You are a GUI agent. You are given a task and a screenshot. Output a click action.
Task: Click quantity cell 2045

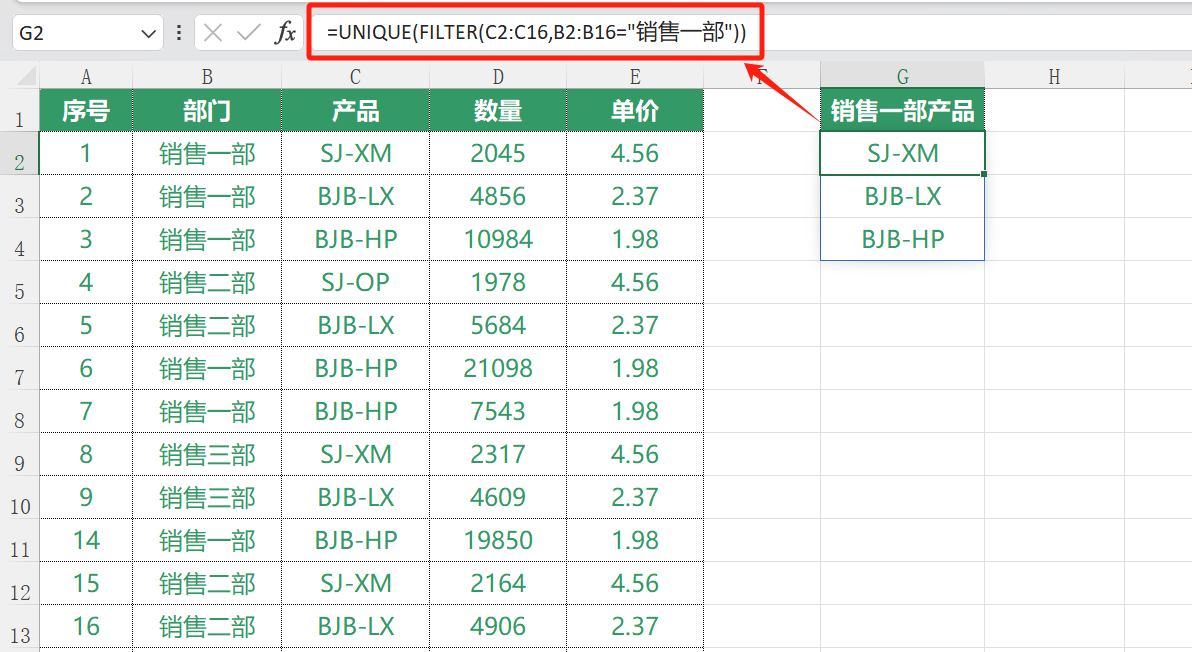click(498, 154)
